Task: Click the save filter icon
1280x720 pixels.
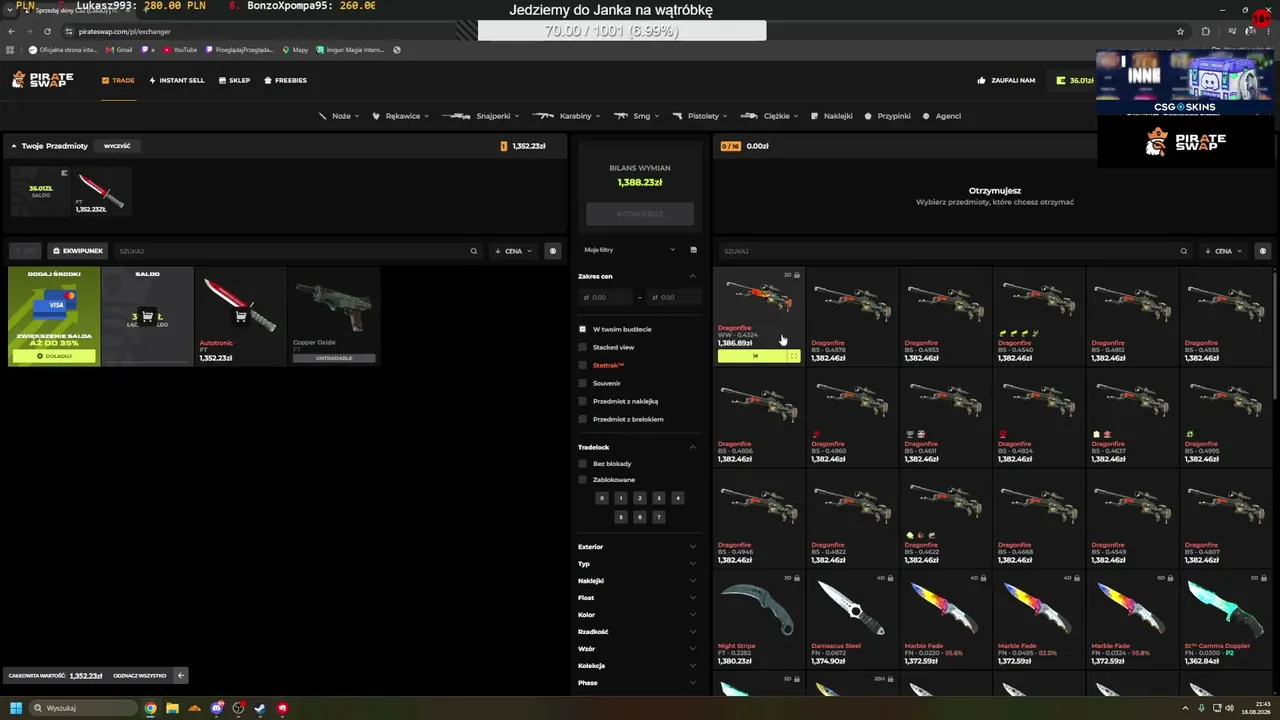Action: pos(694,249)
